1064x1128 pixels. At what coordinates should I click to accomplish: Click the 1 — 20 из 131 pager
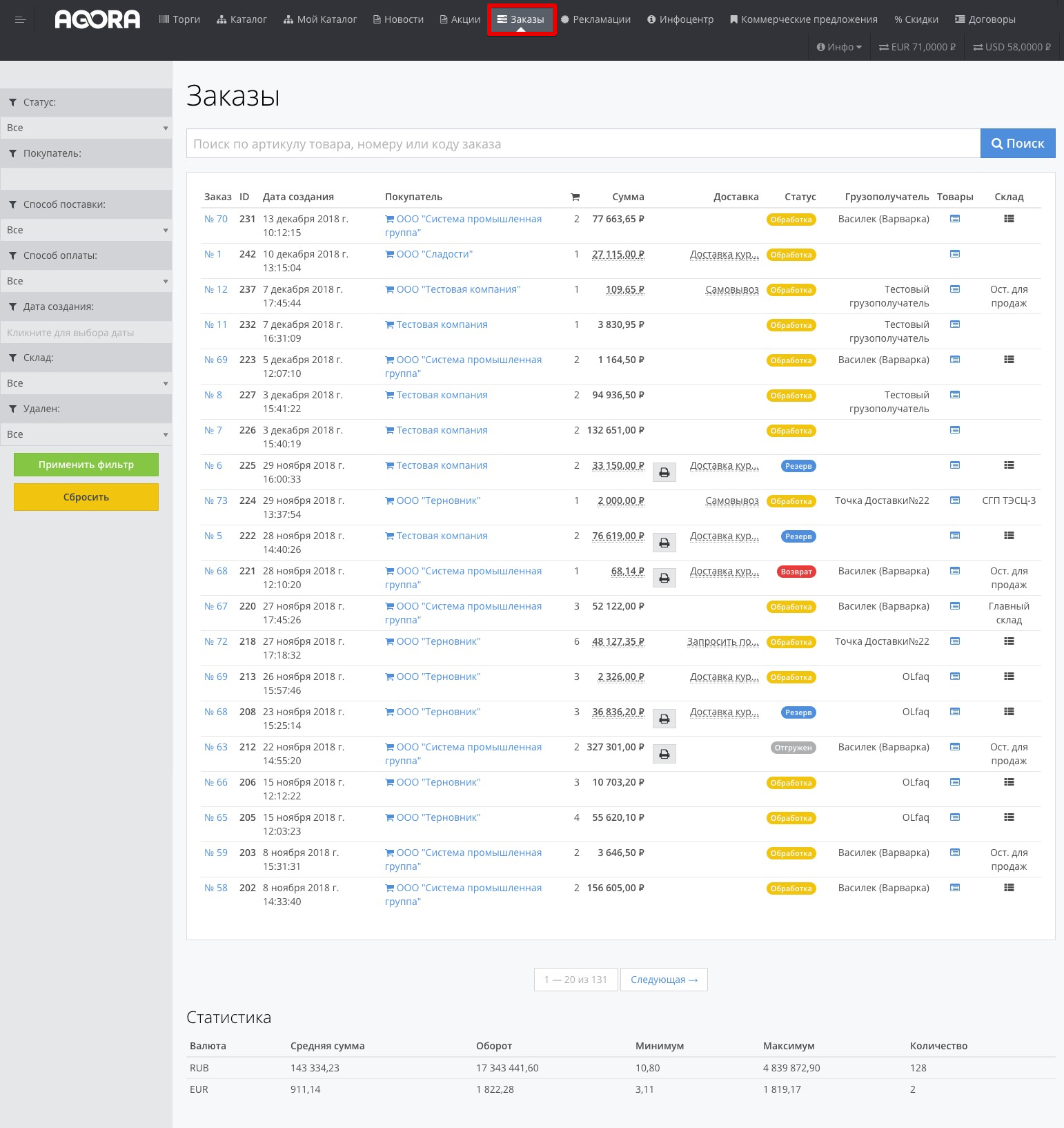[x=575, y=980]
